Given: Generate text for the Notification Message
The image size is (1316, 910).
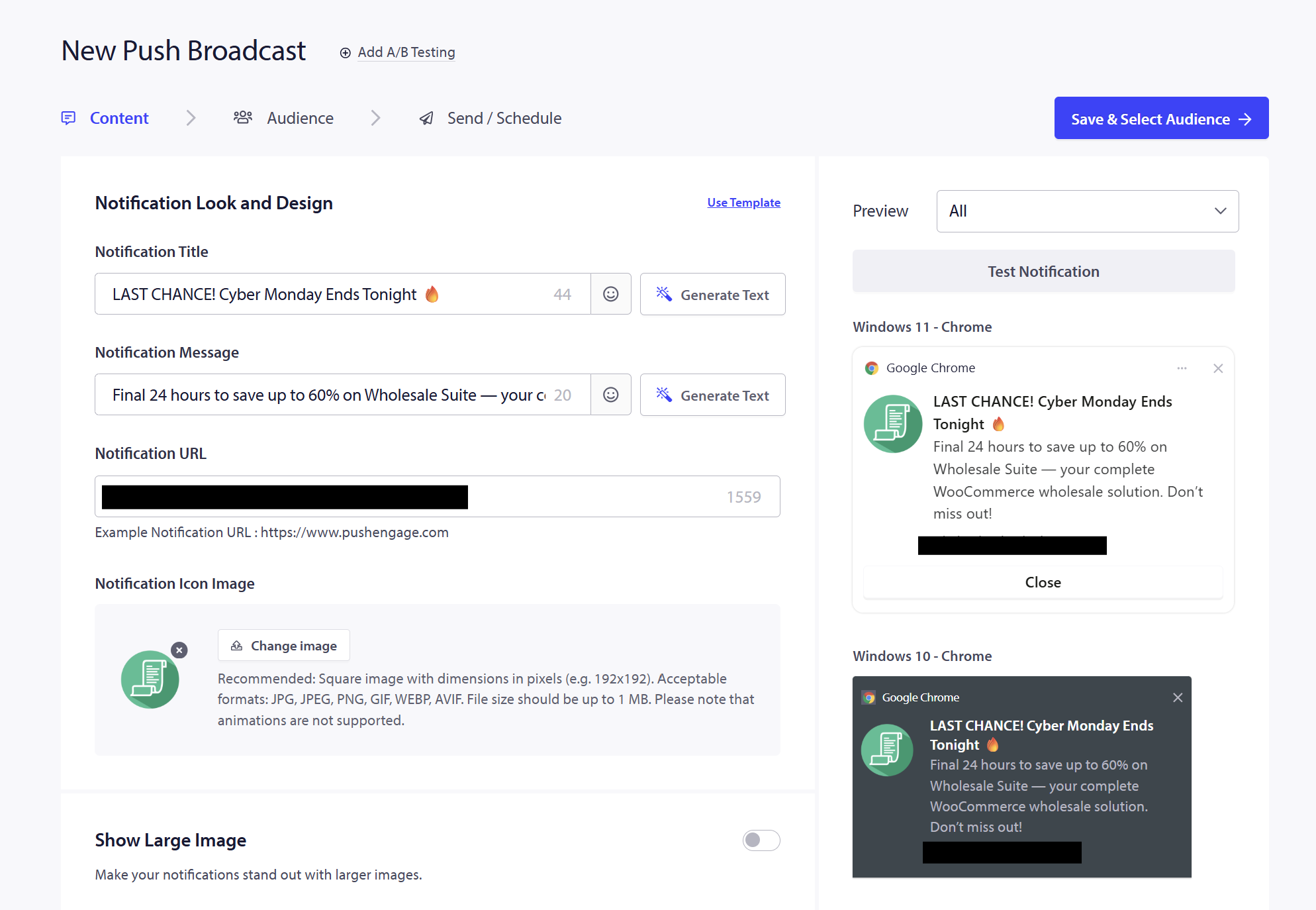Looking at the screenshot, I should point(712,395).
